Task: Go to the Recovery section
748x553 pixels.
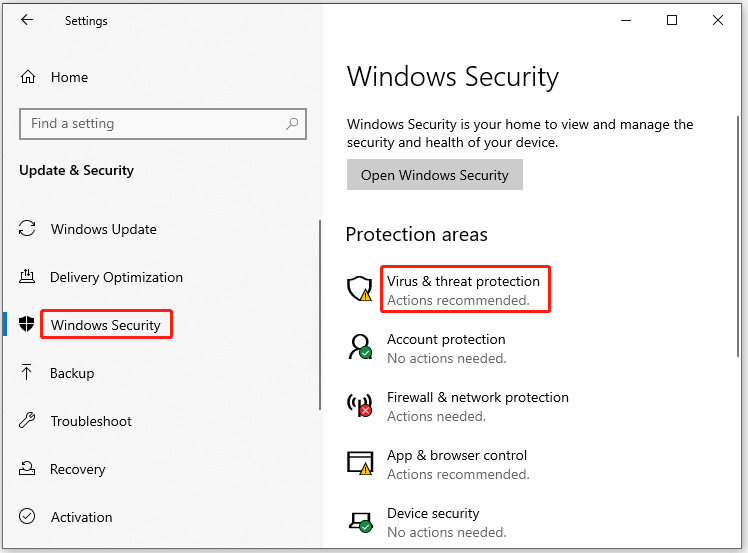Action: [78, 469]
